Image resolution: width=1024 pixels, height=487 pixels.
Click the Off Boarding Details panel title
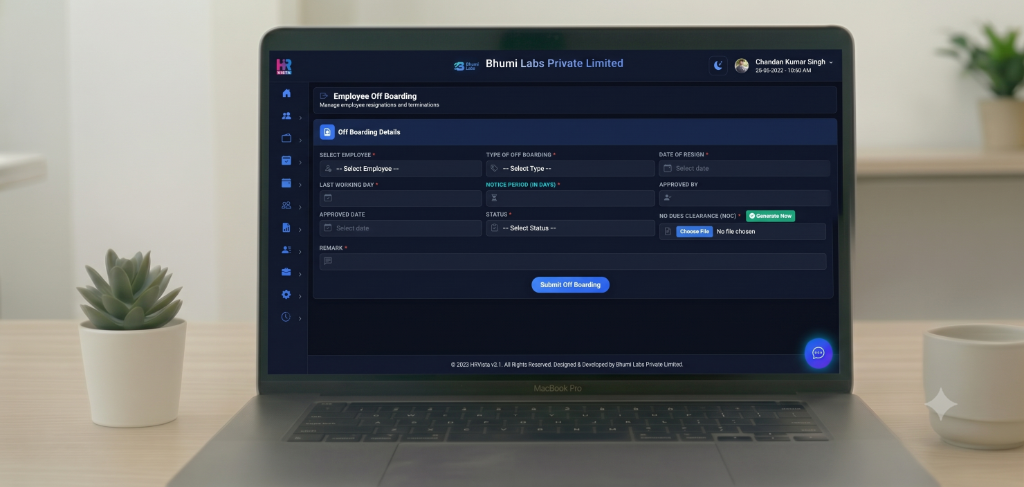[369, 132]
